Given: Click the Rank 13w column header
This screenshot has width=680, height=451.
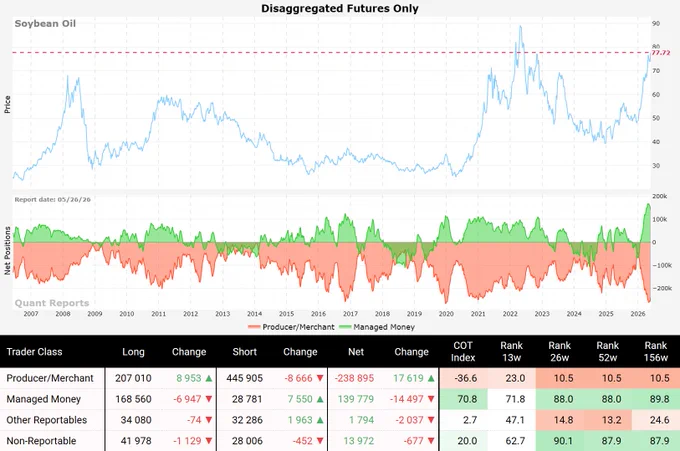Looking at the screenshot, I should tap(511, 352).
